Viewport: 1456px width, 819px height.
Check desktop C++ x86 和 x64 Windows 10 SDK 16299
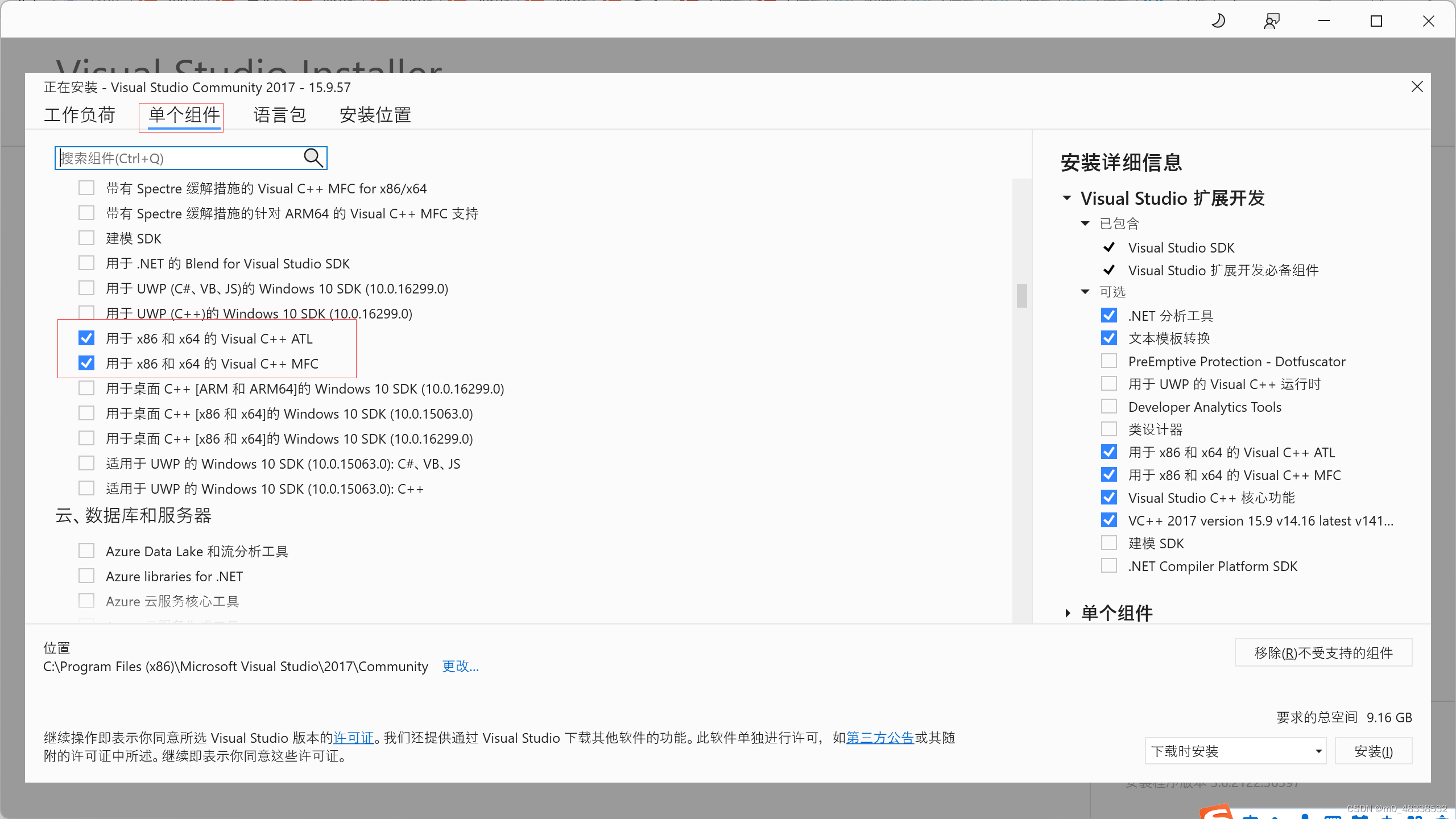(86, 438)
